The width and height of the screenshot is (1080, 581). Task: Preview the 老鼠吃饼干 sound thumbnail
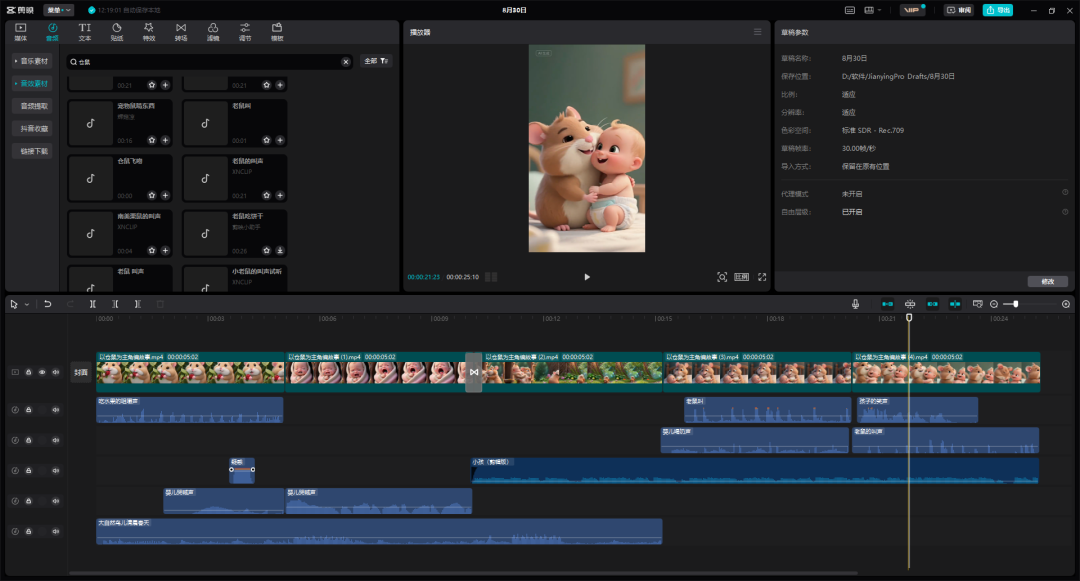point(205,233)
